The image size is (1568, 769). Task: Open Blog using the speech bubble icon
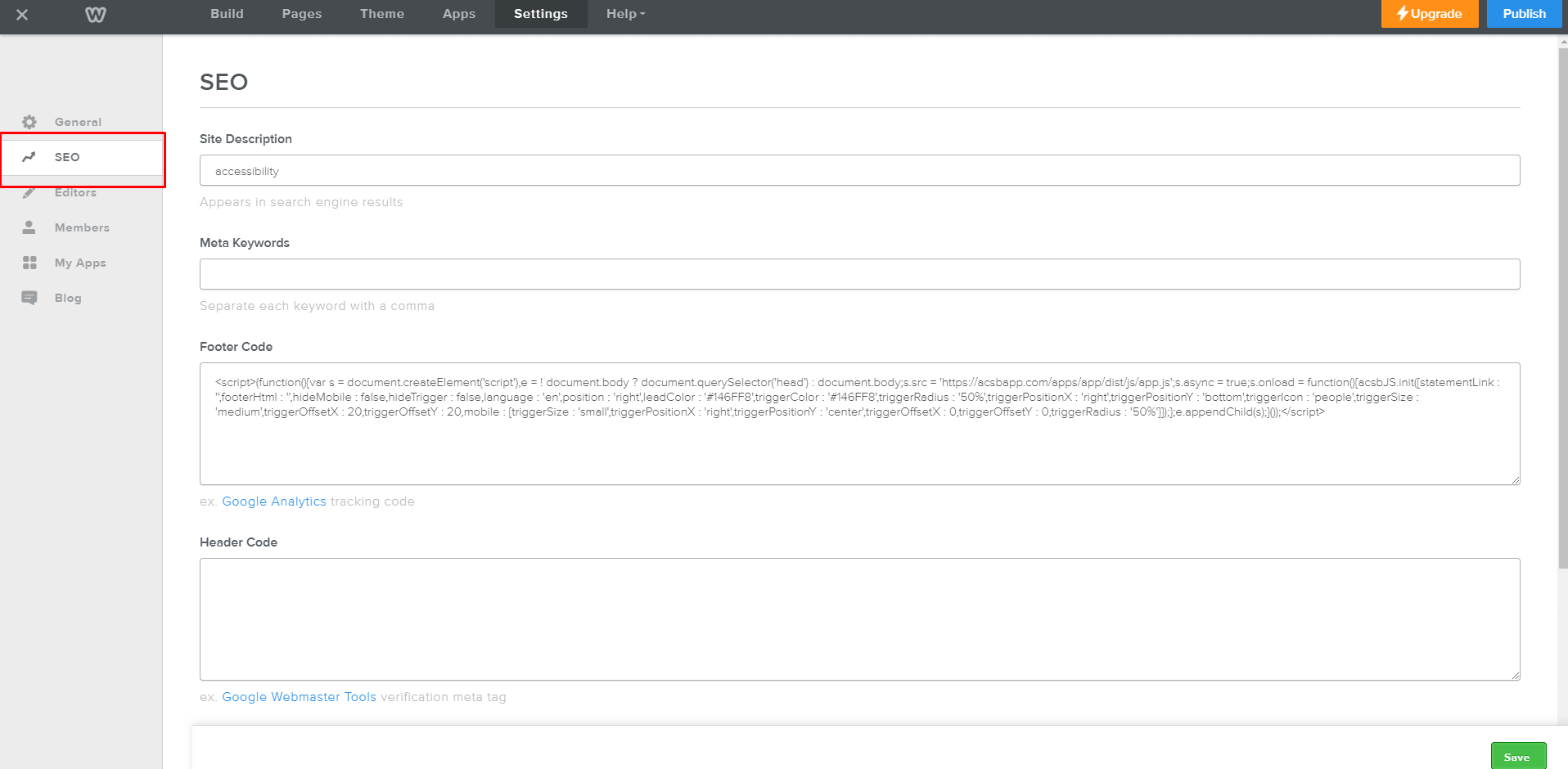click(29, 298)
